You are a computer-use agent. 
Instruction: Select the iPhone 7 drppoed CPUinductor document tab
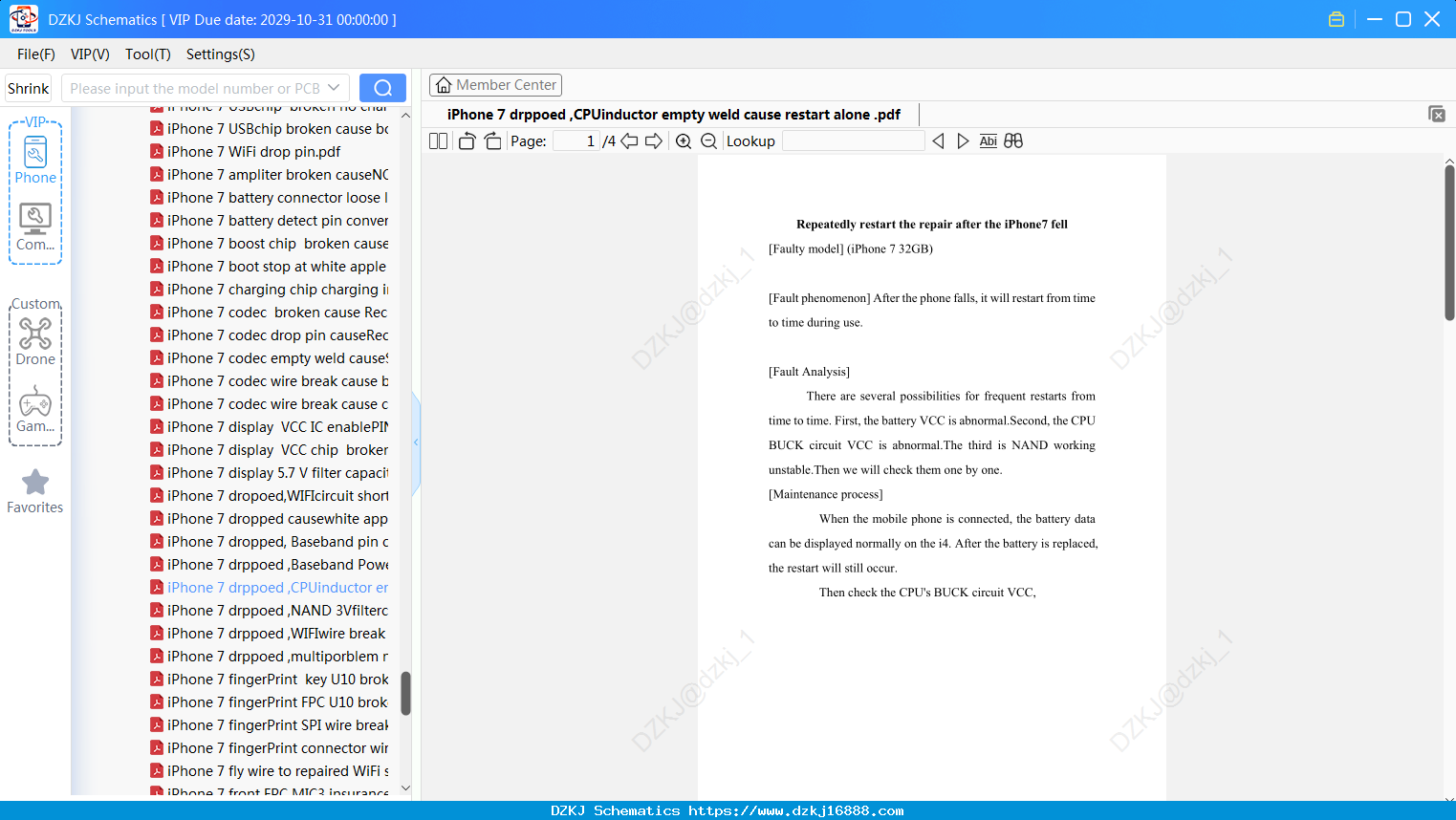pos(673,115)
